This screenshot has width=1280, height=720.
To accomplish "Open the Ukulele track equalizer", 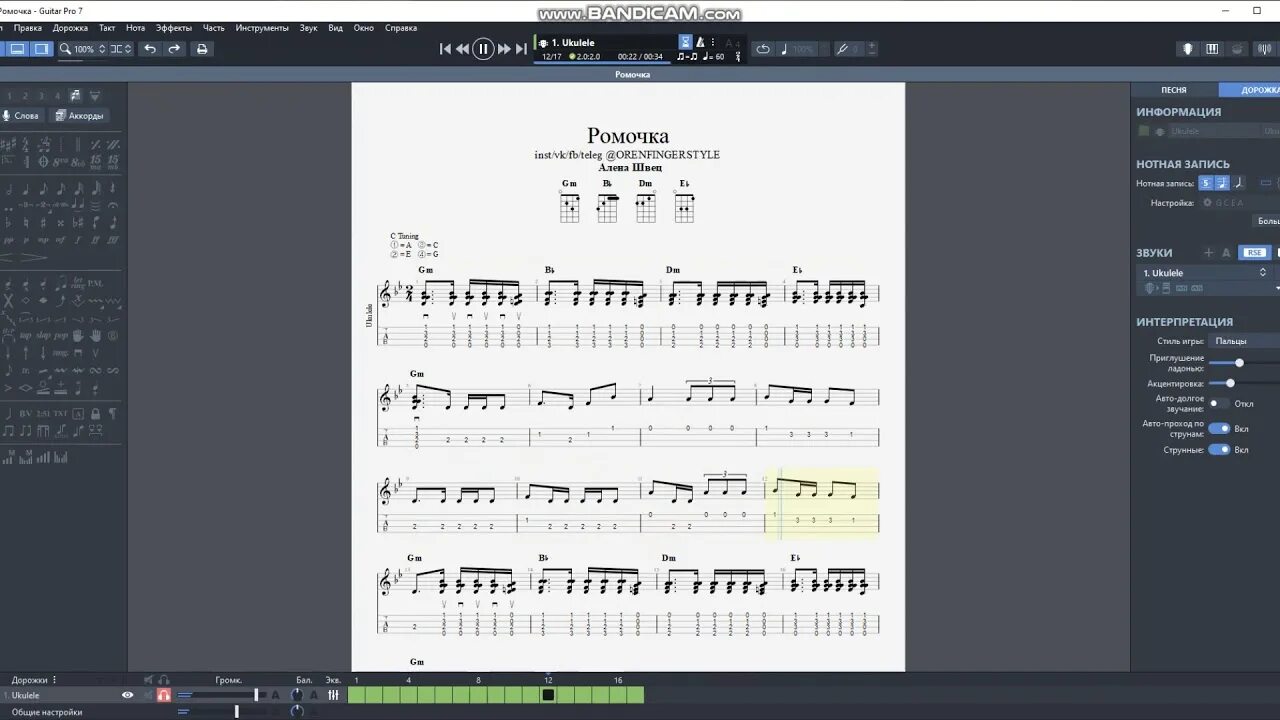I will pos(333,695).
